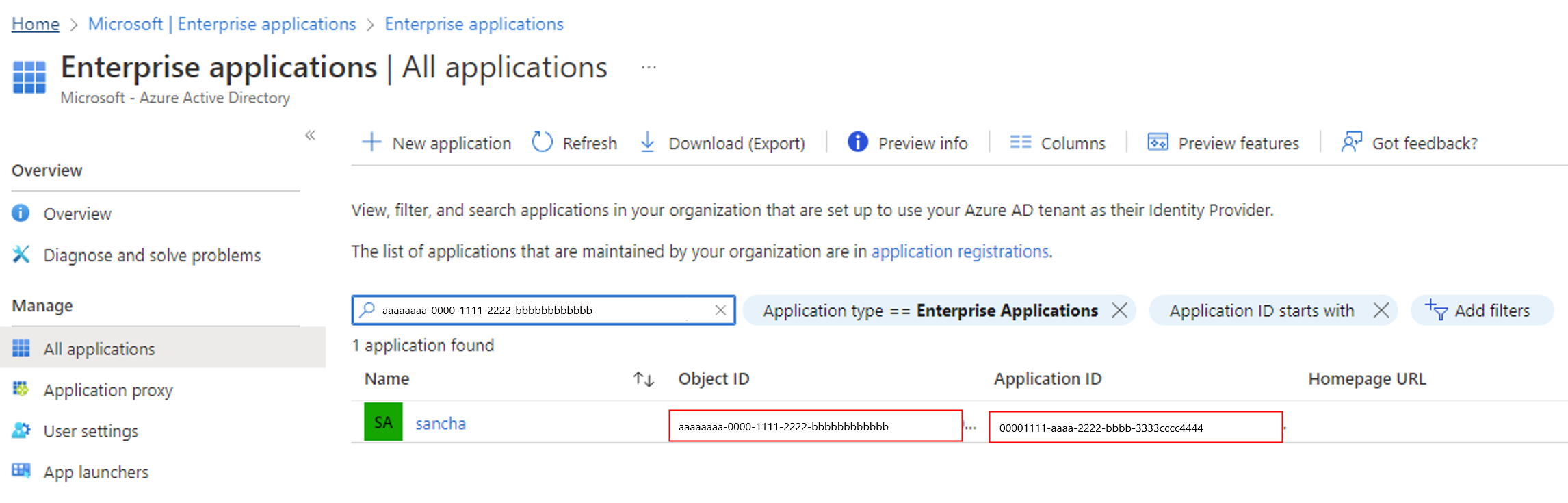Click the Download (Export) arrow icon
The height and width of the screenshot is (503, 1568).
647,142
